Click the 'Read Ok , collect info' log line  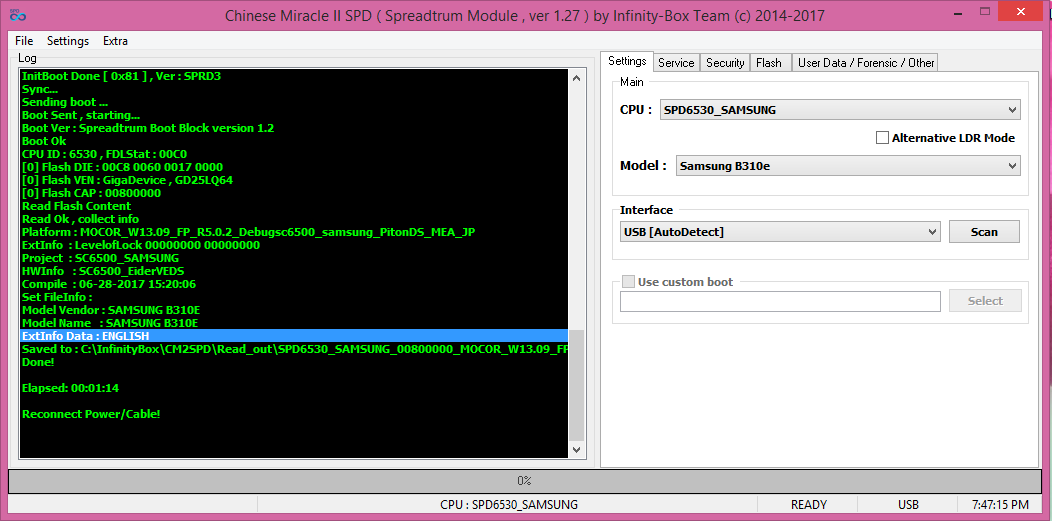pyautogui.click(x=81, y=219)
